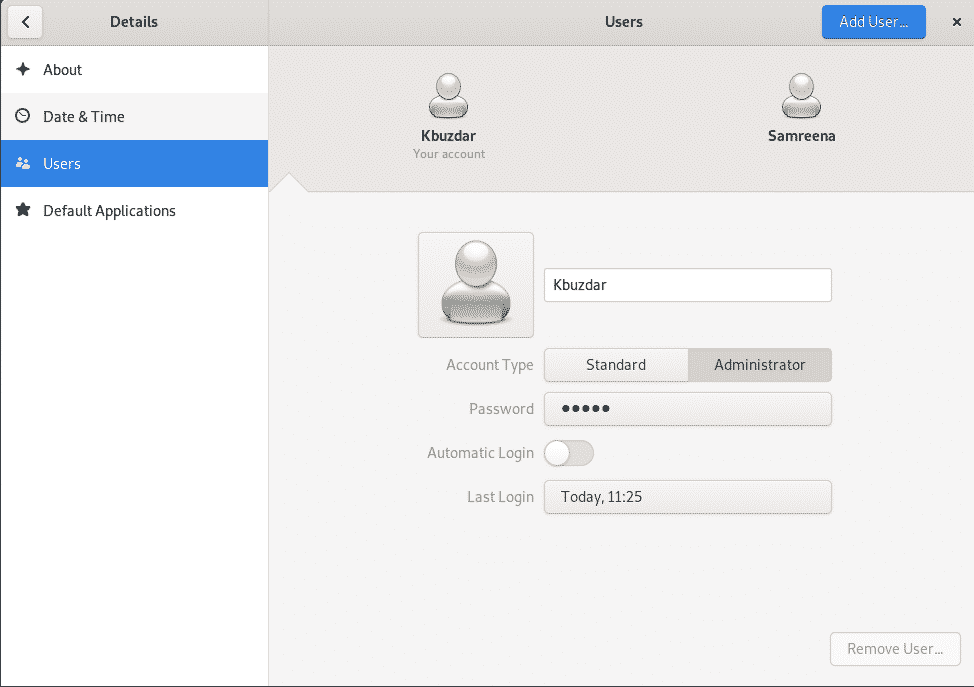Click the About star icon in sidebar
974x687 pixels.
pos(23,70)
